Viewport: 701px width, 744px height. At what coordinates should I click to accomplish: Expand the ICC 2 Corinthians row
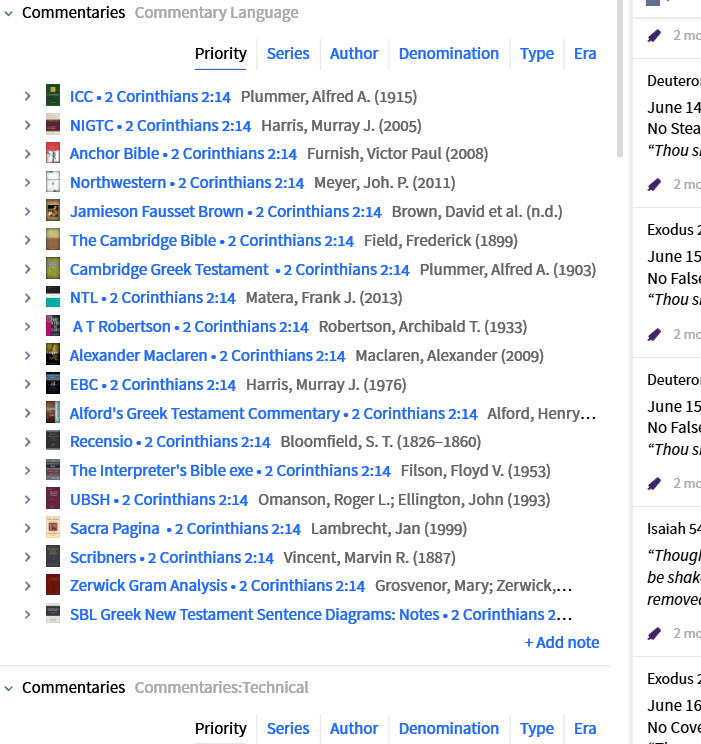(x=28, y=96)
